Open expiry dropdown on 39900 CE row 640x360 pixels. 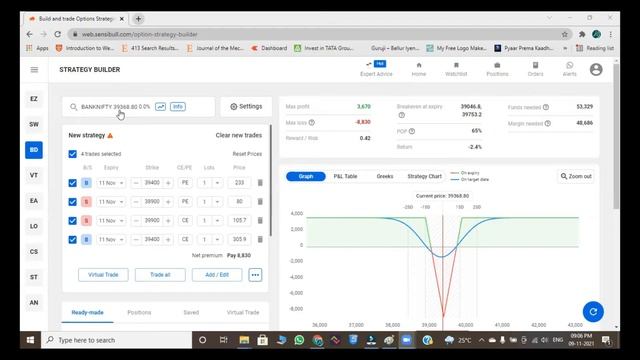(111, 220)
